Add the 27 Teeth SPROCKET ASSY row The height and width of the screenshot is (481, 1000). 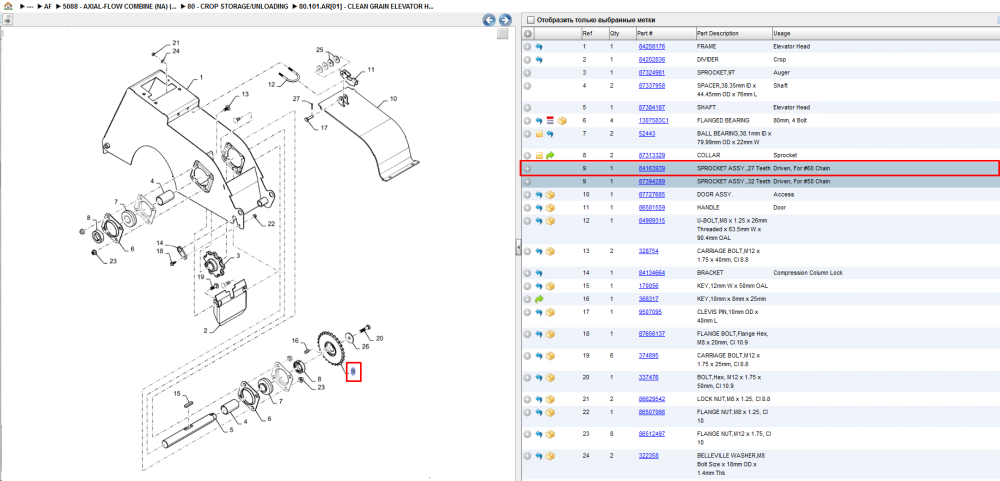tap(527, 168)
